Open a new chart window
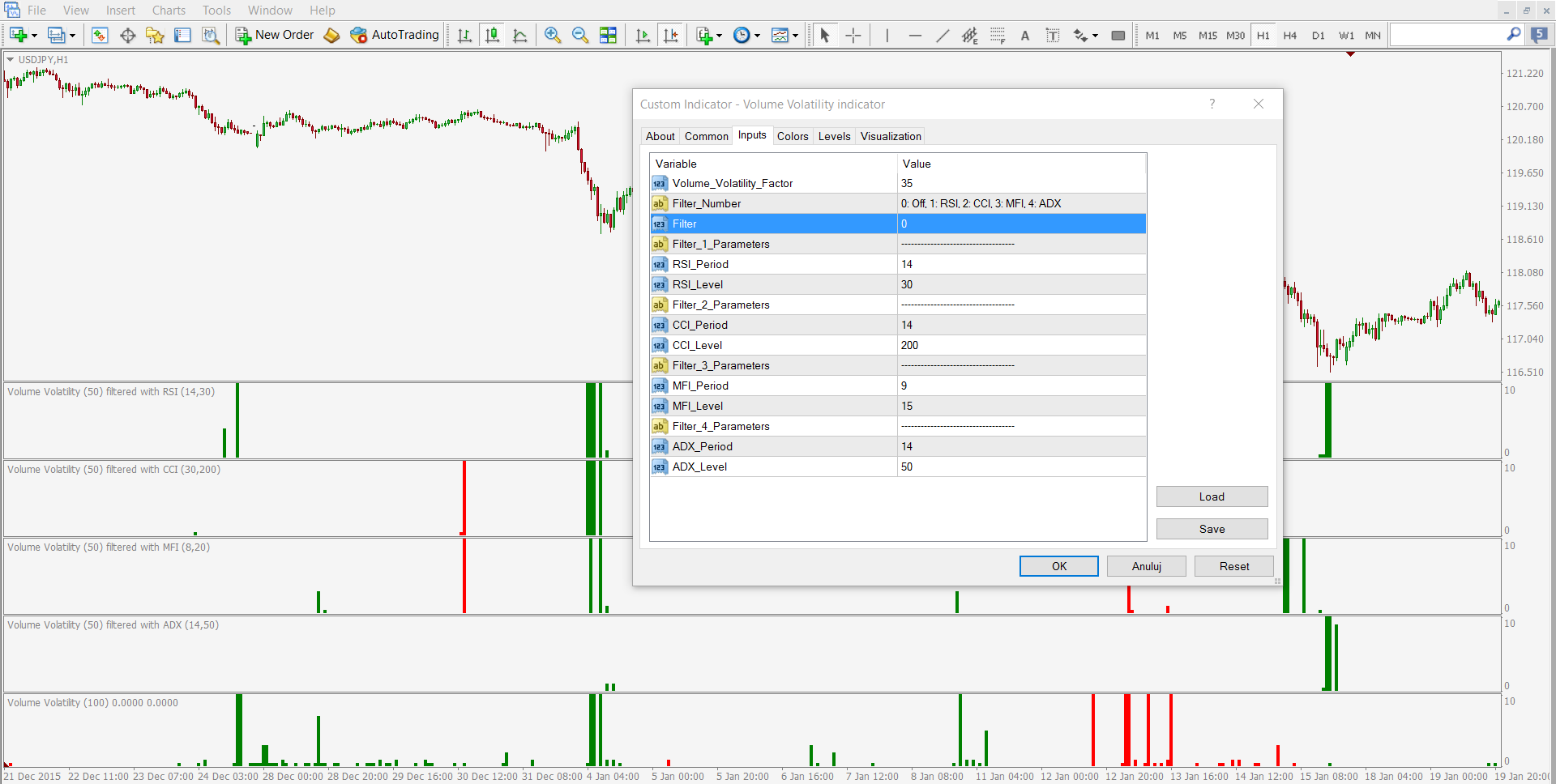Viewport: 1556px width, 784px height. click(18, 35)
